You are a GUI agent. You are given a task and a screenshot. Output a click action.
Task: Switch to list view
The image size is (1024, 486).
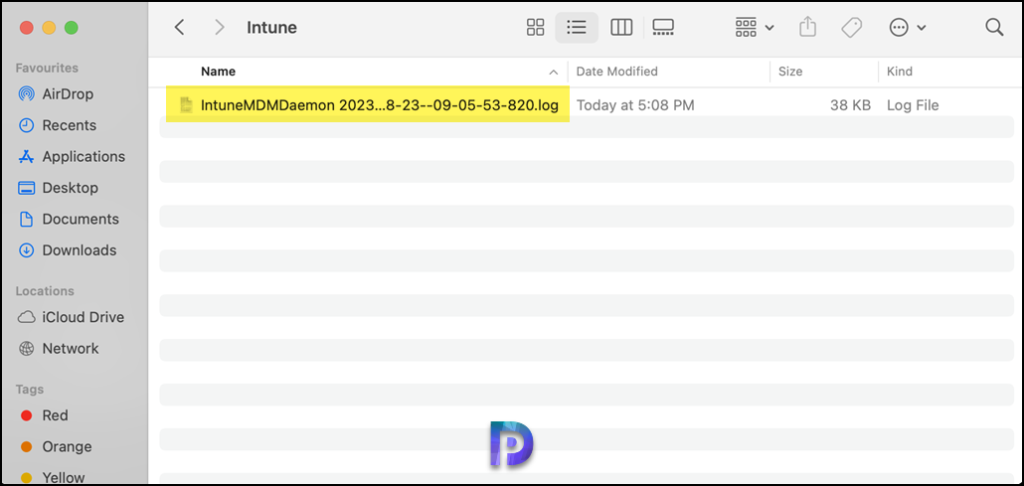coord(576,27)
